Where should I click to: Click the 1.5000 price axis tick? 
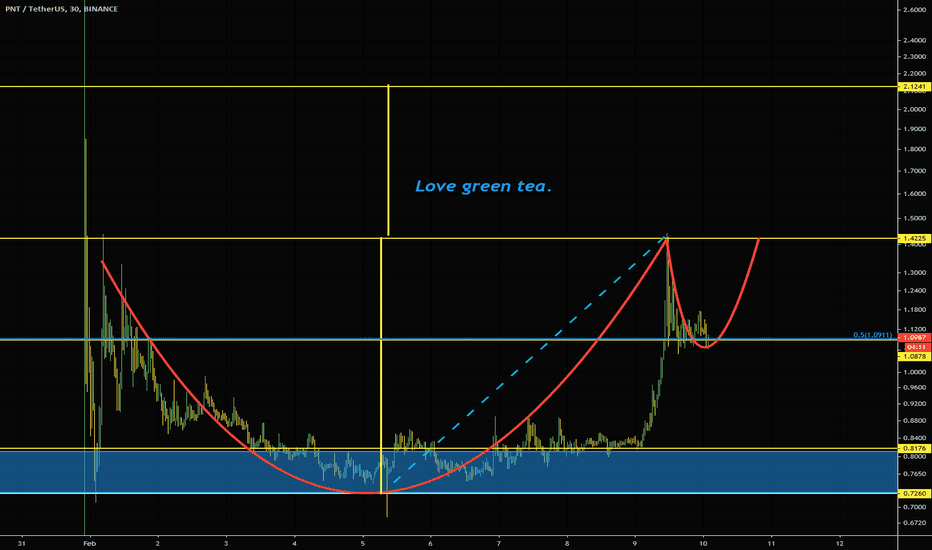click(x=914, y=218)
